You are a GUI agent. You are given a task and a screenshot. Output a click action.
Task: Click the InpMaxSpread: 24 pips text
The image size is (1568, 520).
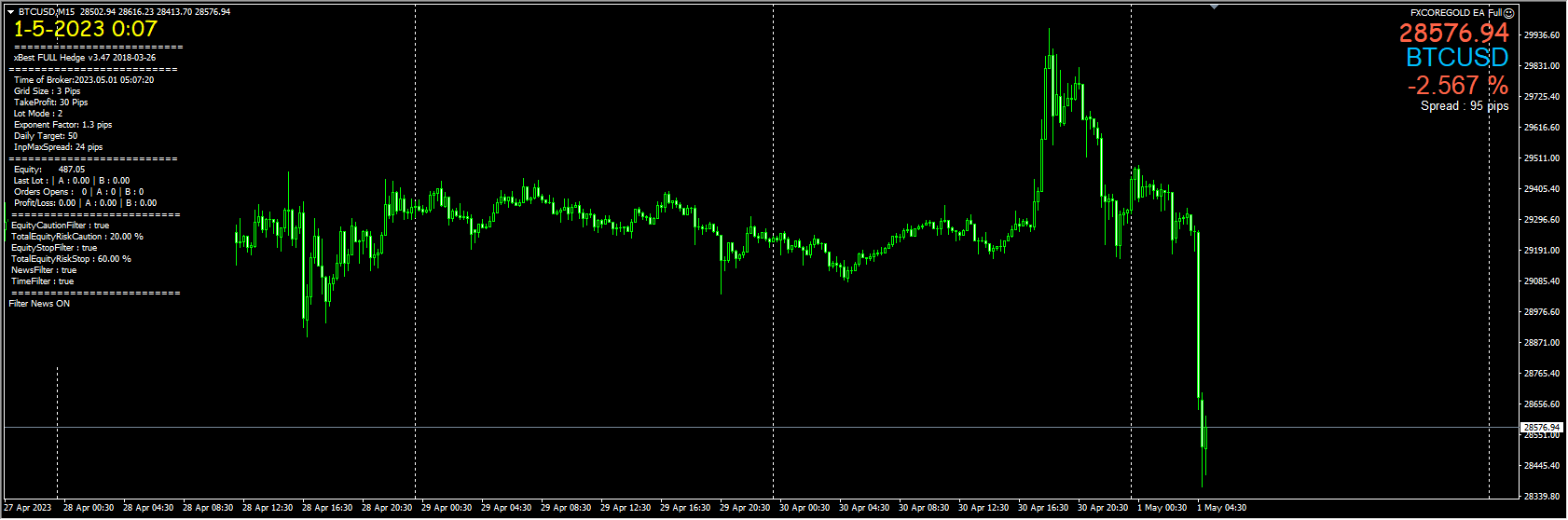tap(59, 147)
